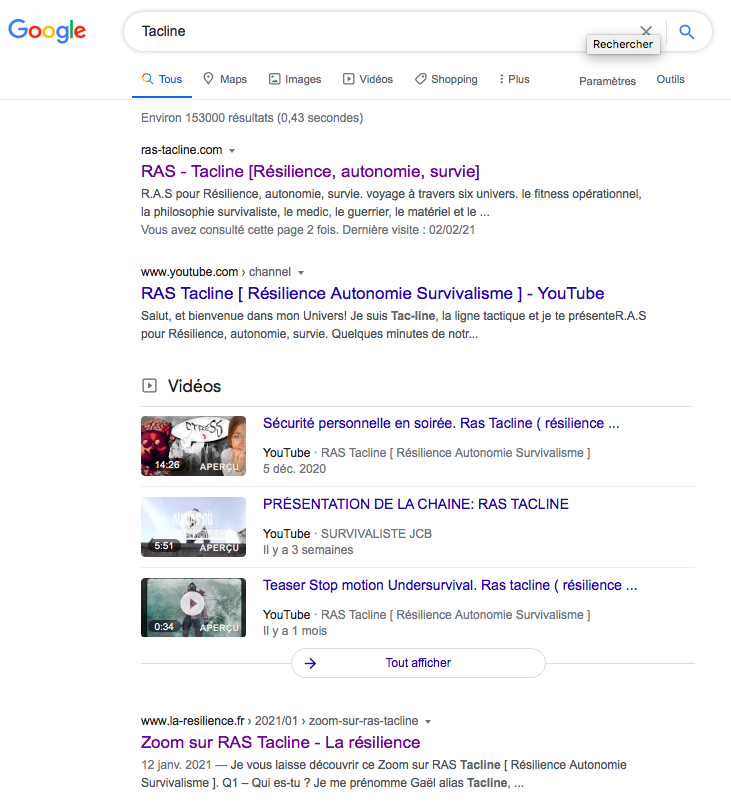The height and width of the screenshot is (806, 731).
Task: Open Teaser Stop motion Undersurvival video link
Action: 450,585
